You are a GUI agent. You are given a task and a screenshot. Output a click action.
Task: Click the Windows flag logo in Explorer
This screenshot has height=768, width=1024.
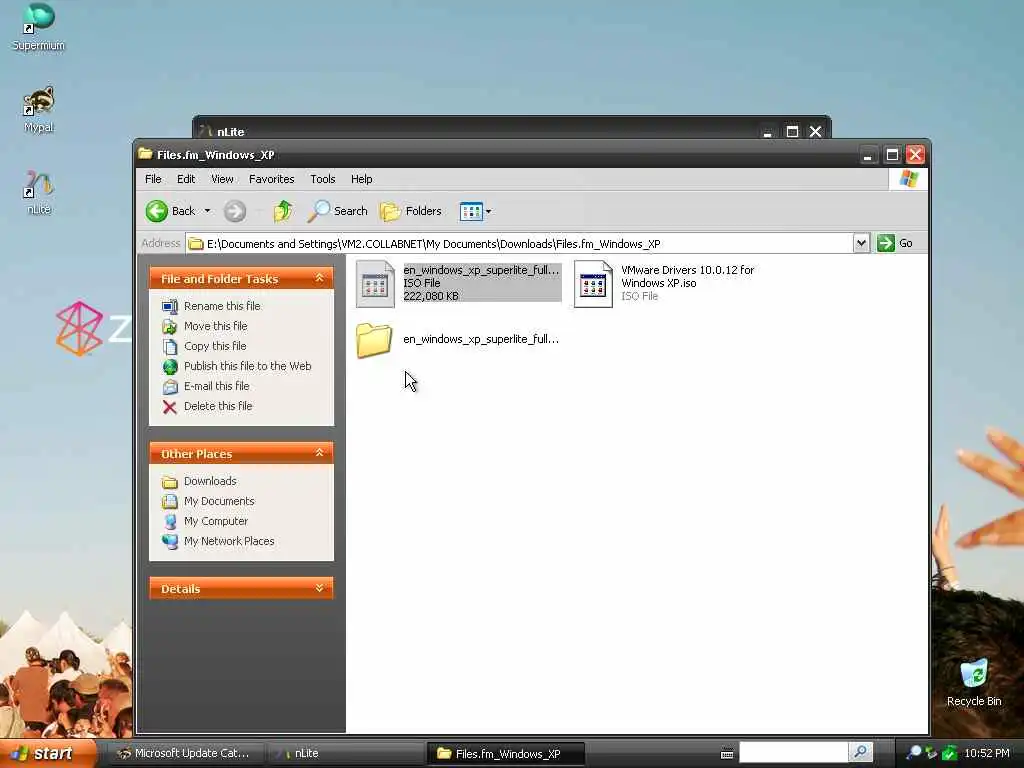[908, 179]
